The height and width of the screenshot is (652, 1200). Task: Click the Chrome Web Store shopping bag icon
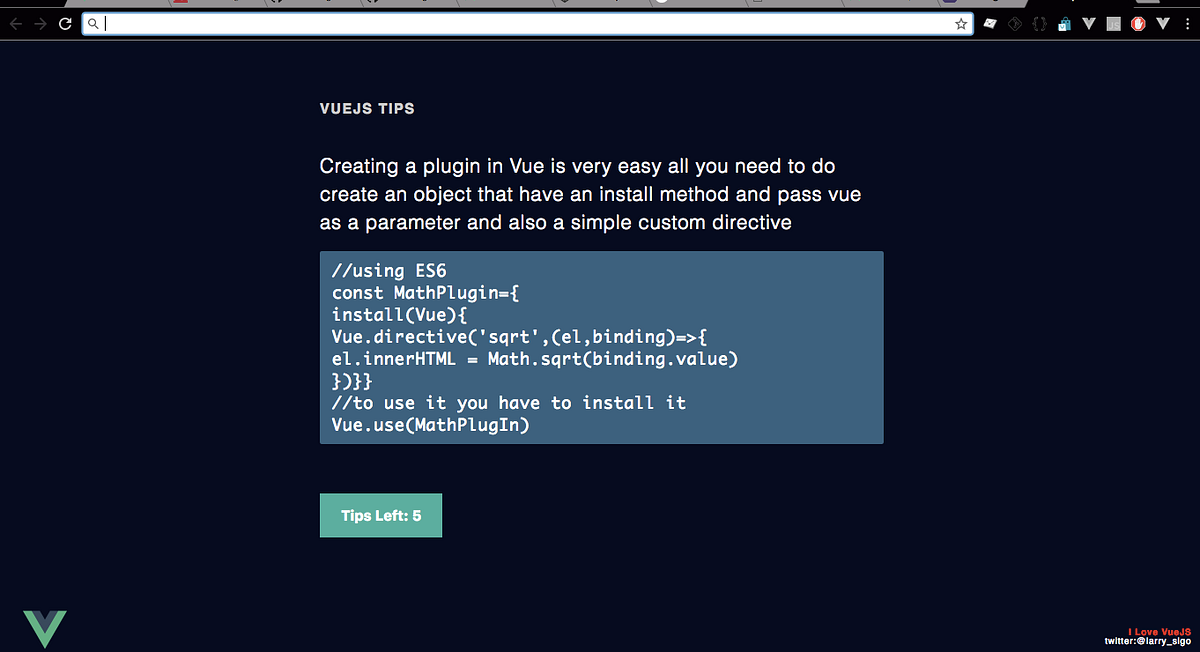click(x=1064, y=23)
